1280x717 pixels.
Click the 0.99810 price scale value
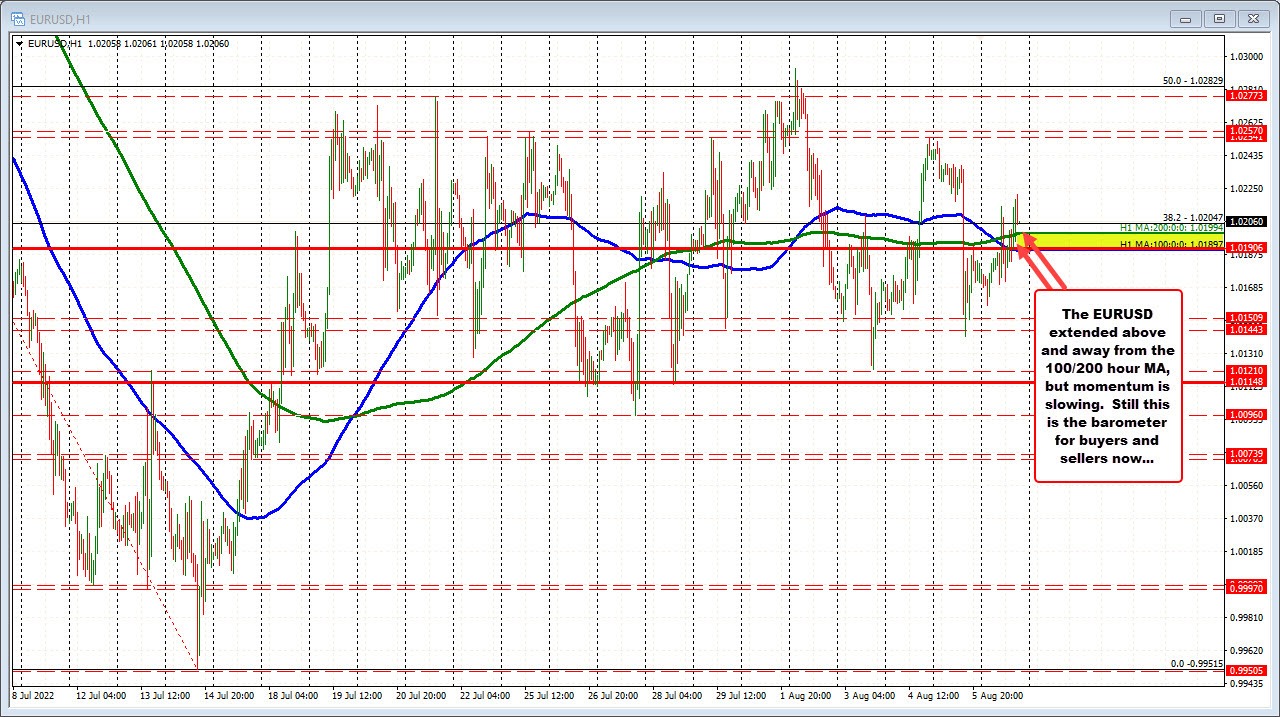coord(1247,618)
